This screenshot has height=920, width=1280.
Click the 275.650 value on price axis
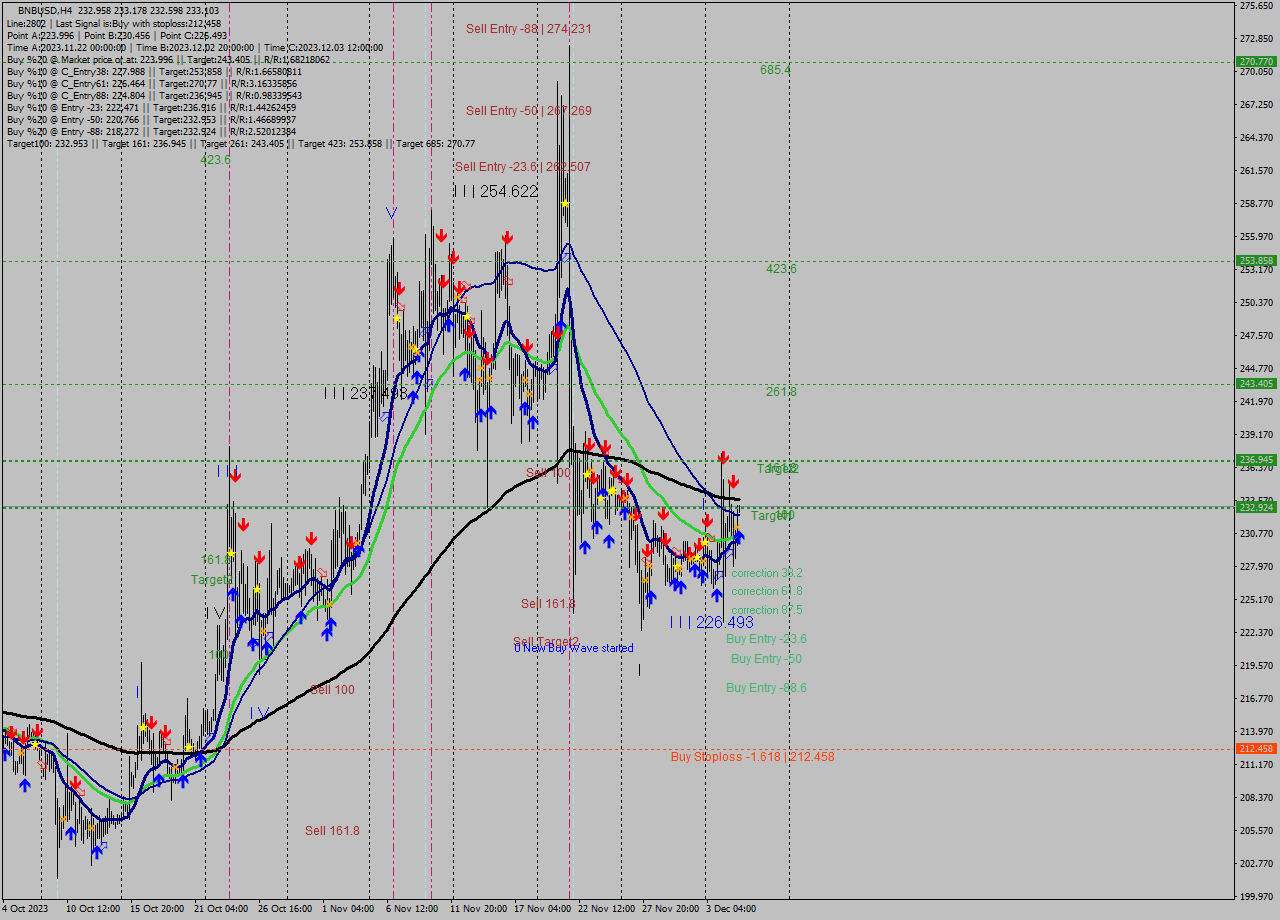click(x=1256, y=6)
